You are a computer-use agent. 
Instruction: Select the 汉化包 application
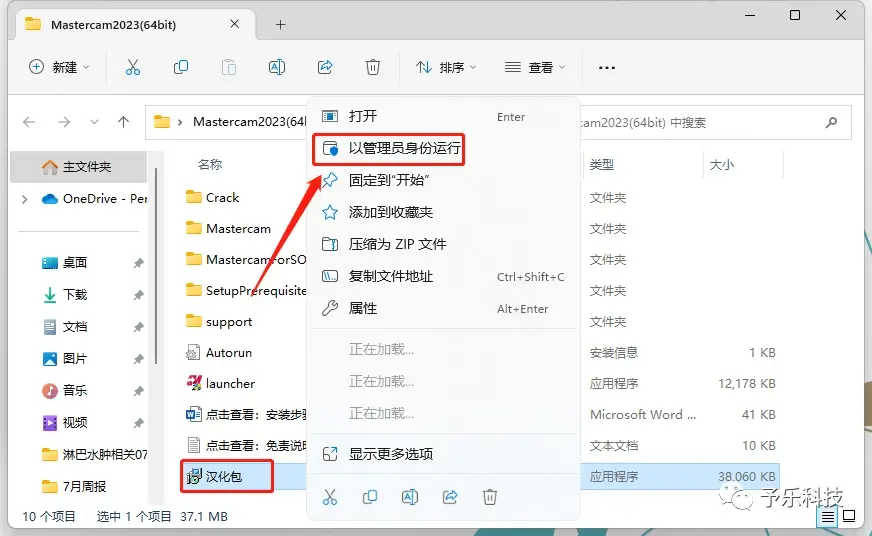[x=226, y=477]
